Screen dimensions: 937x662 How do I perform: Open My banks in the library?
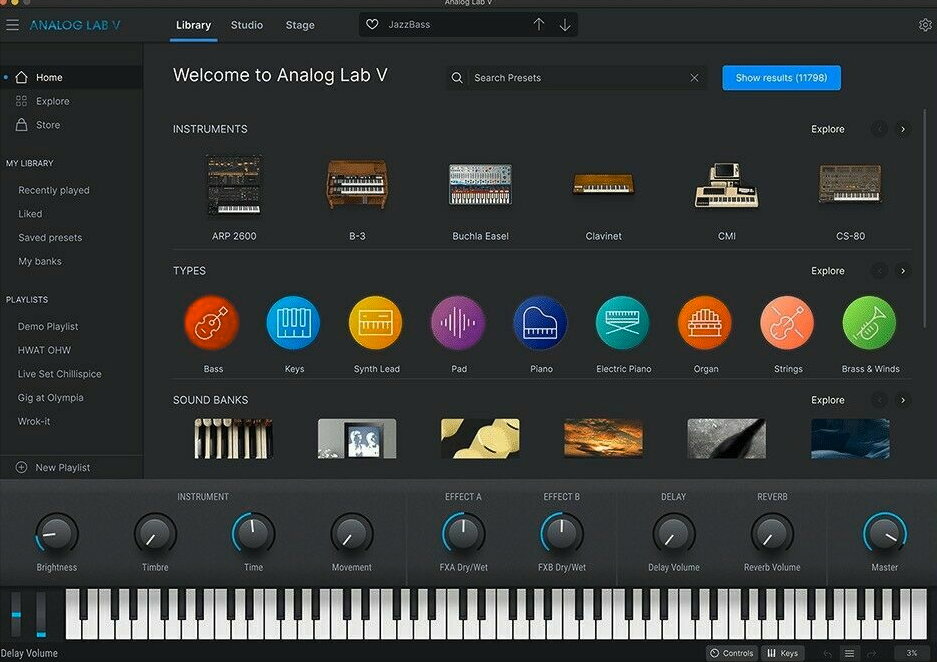[x=39, y=261]
